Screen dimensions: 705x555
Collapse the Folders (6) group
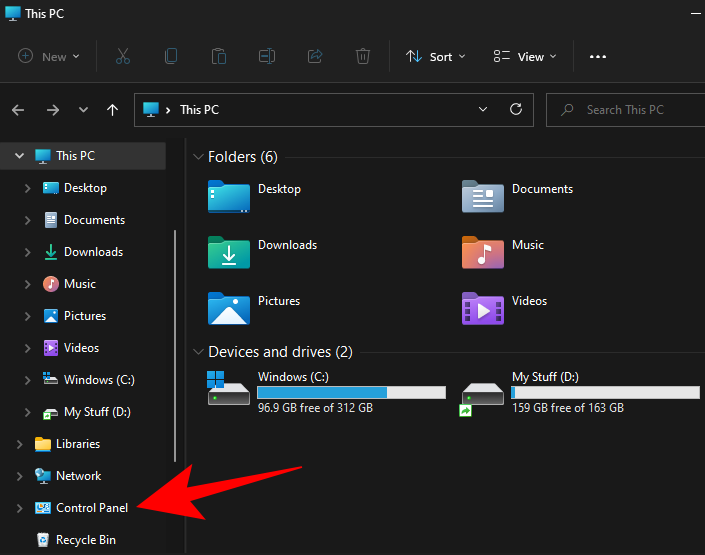pyautogui.click(x=198, y=157)
